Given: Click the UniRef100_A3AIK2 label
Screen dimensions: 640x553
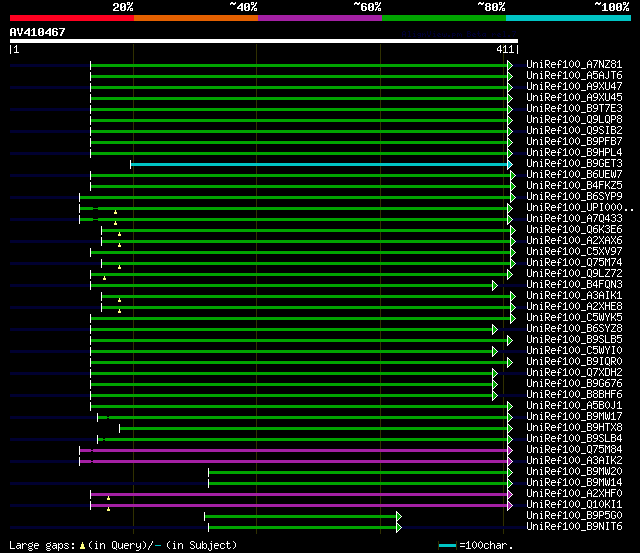Looking at the screenshot, I should tap(574, 461).
